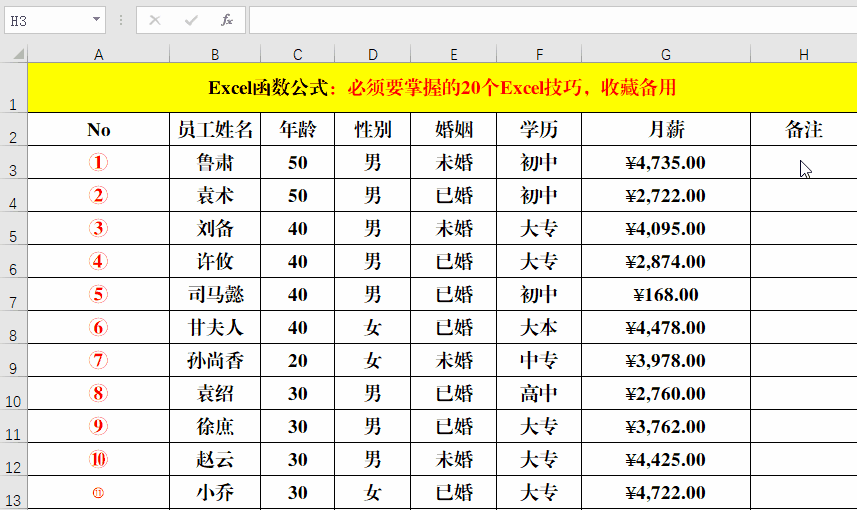Select row 3 header
The image size is (857, 510).
14,162
